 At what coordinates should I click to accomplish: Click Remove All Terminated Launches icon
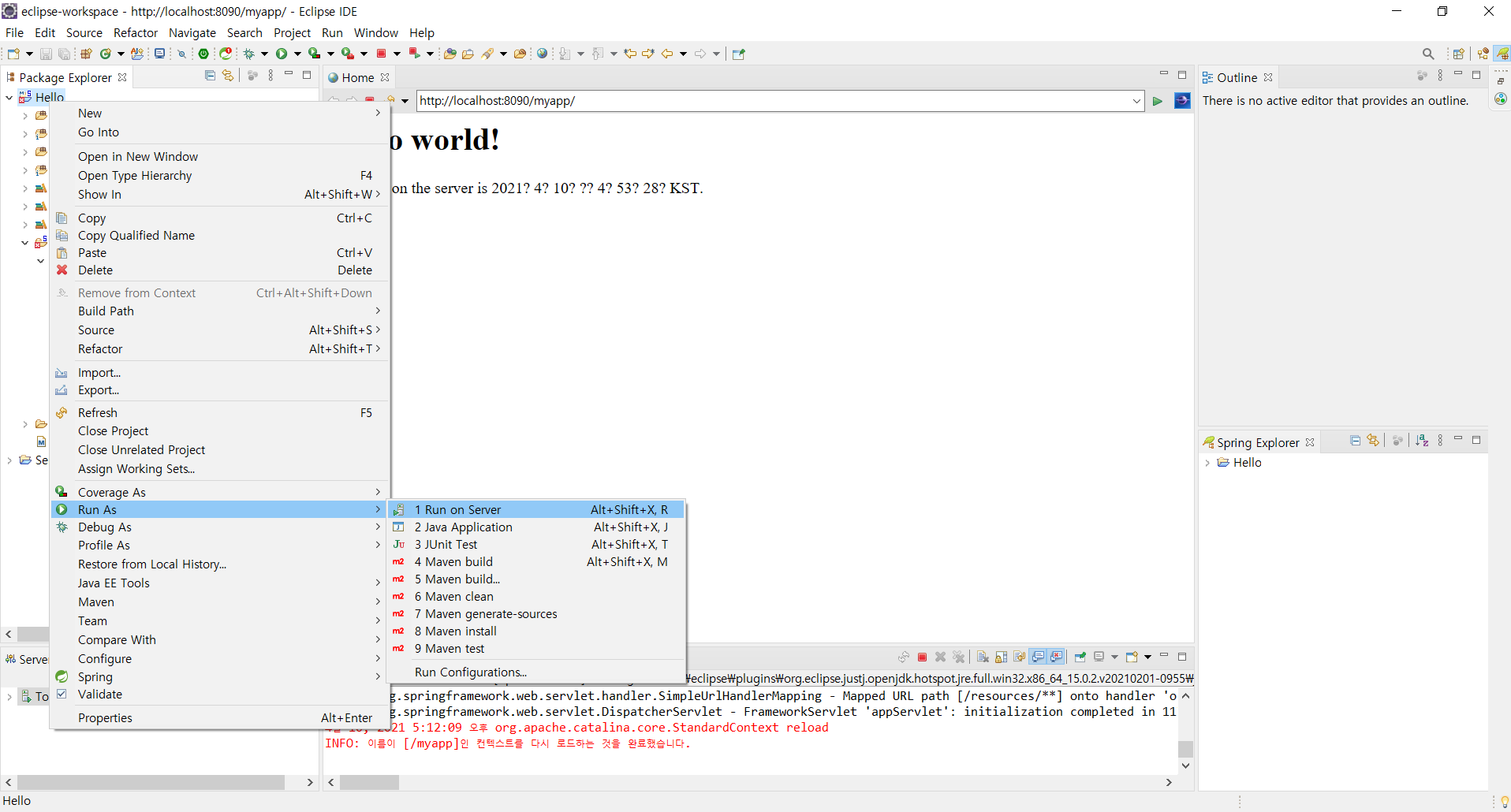point(959,657)
